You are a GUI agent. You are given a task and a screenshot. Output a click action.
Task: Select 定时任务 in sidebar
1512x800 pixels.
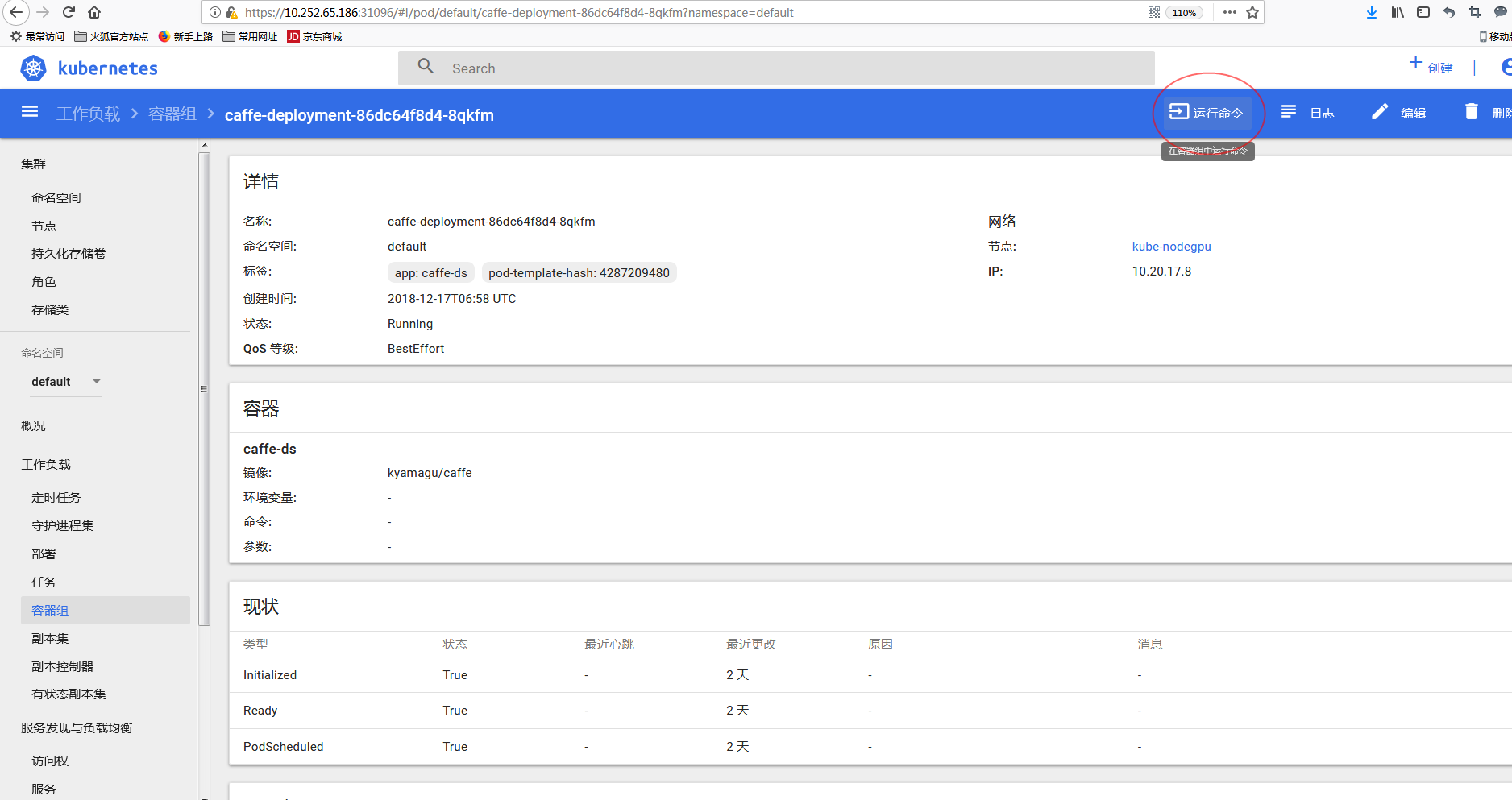[56, 497]
